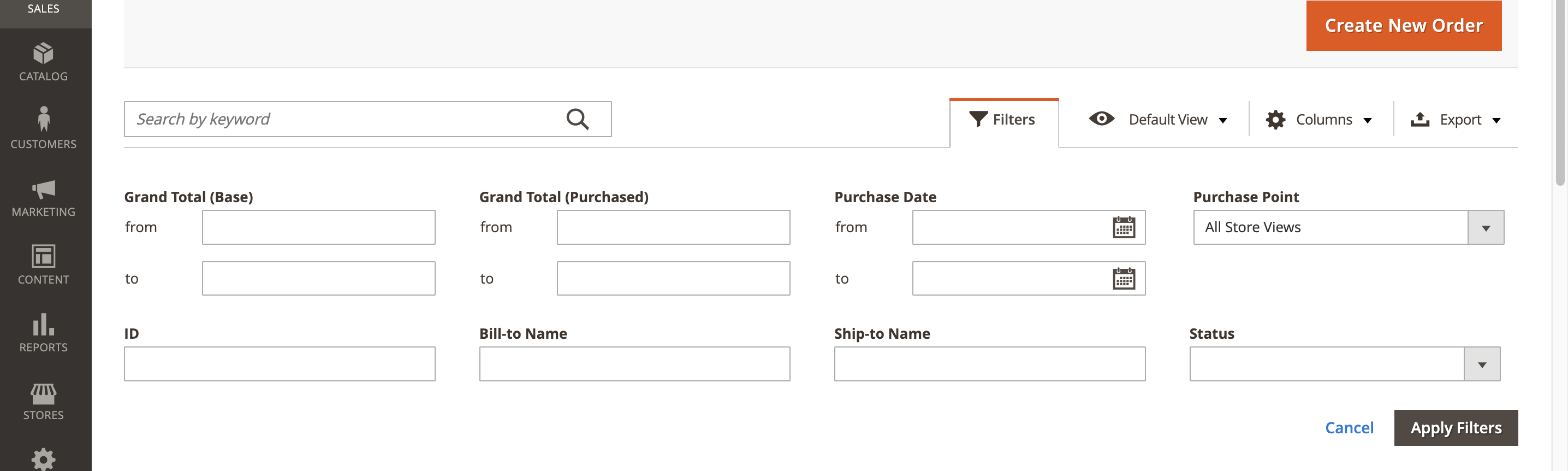This screenshot has height=471, width=1568.
Task: Click Apply Filters button
Action: [x=1456, y=428]
